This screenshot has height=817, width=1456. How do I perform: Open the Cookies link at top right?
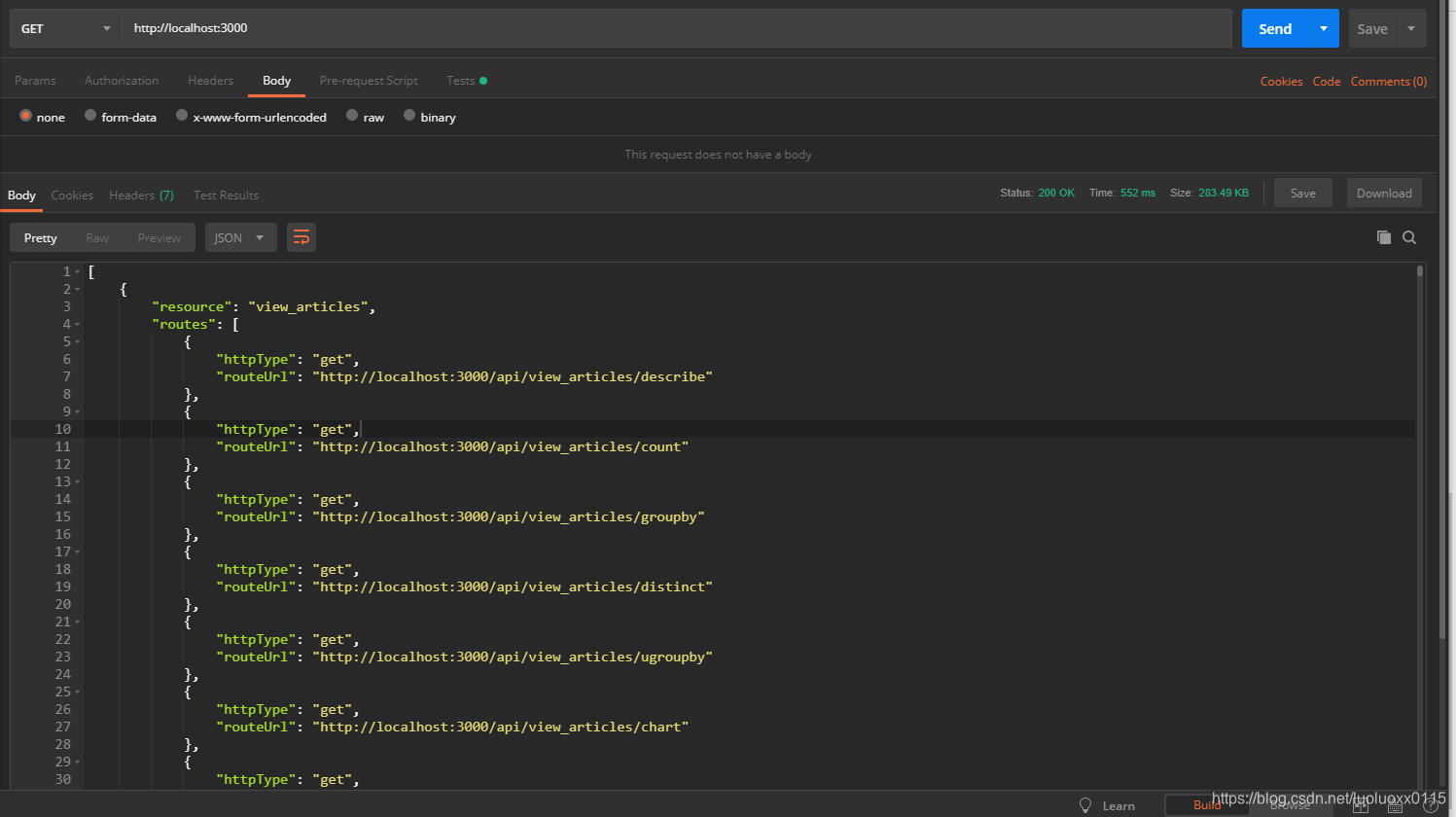(1281, 82)
